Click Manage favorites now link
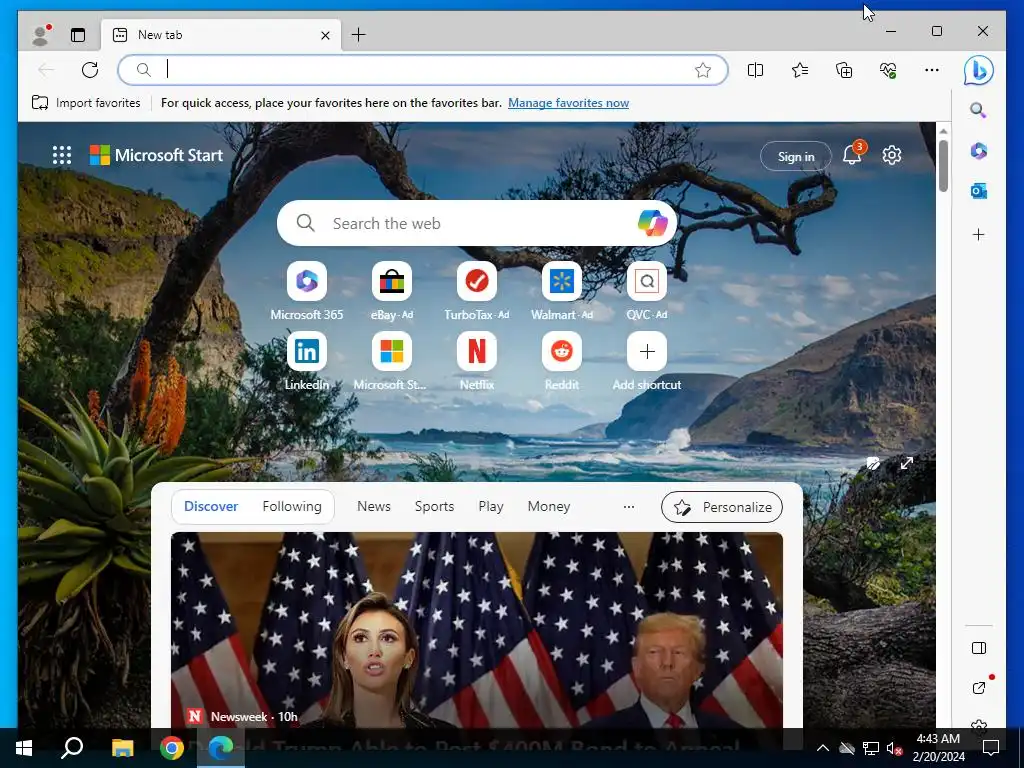 click(568, 103)
